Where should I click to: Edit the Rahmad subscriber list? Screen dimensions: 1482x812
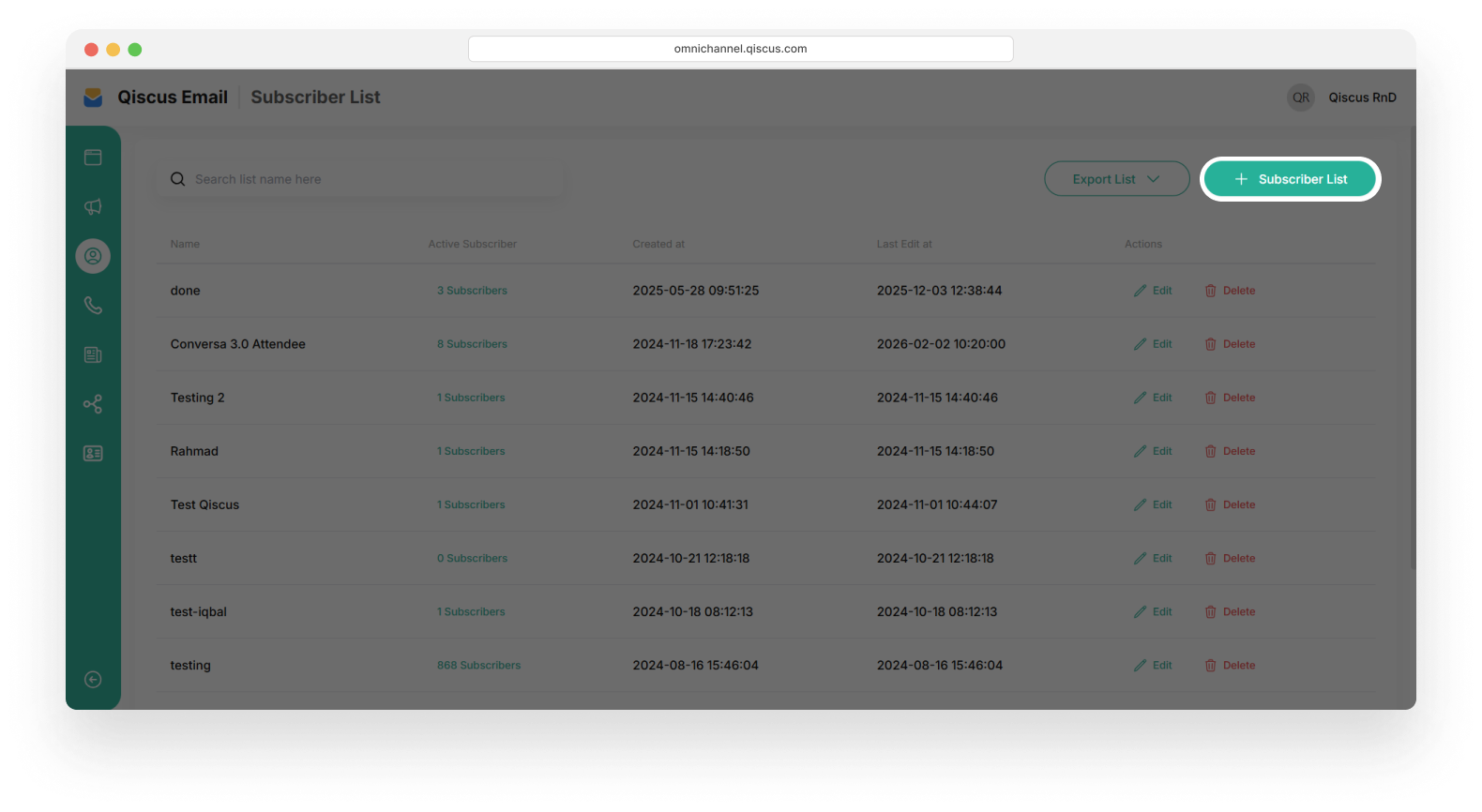coord(1154,451)
